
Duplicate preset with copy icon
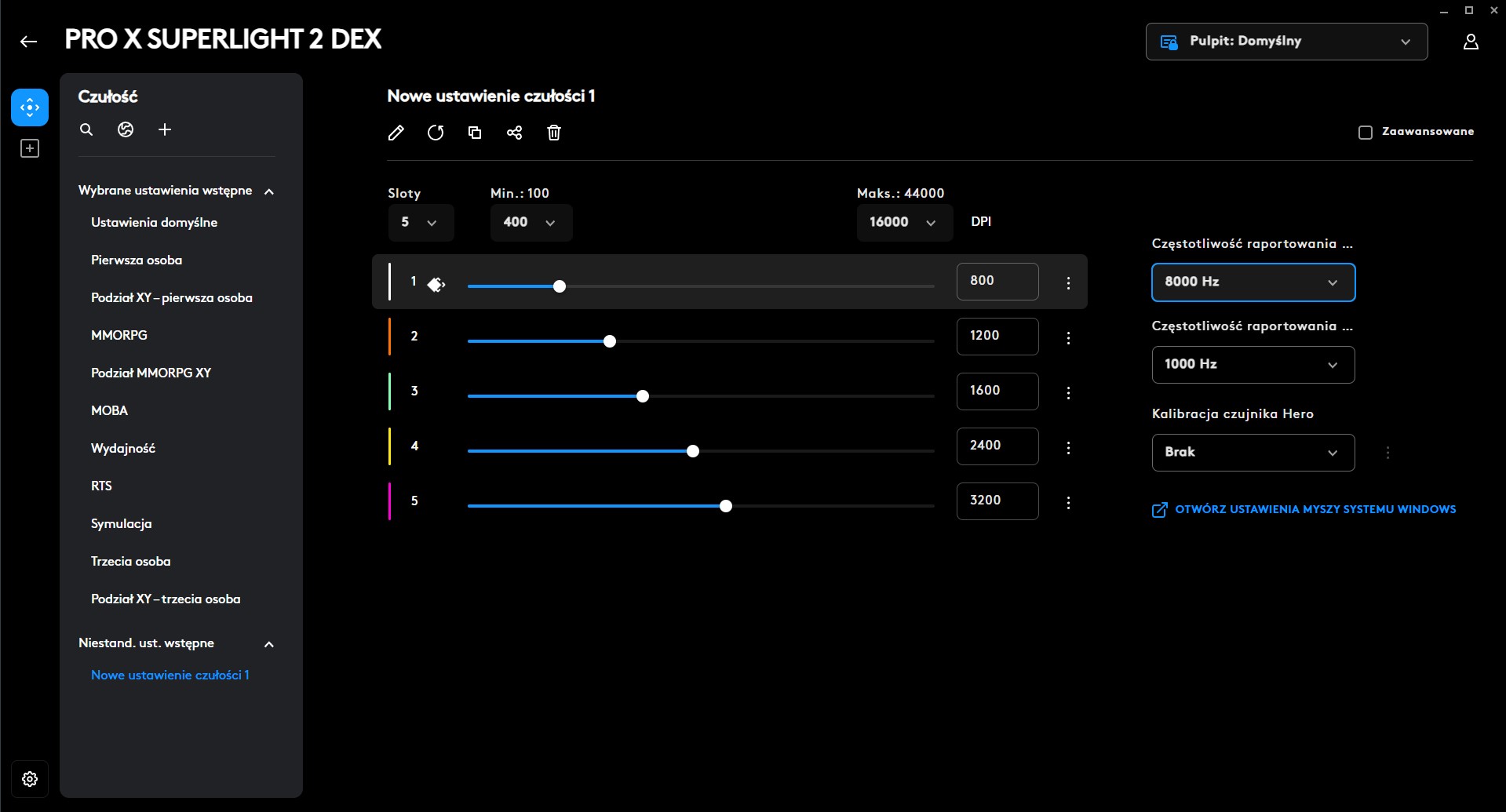point(475,133)
